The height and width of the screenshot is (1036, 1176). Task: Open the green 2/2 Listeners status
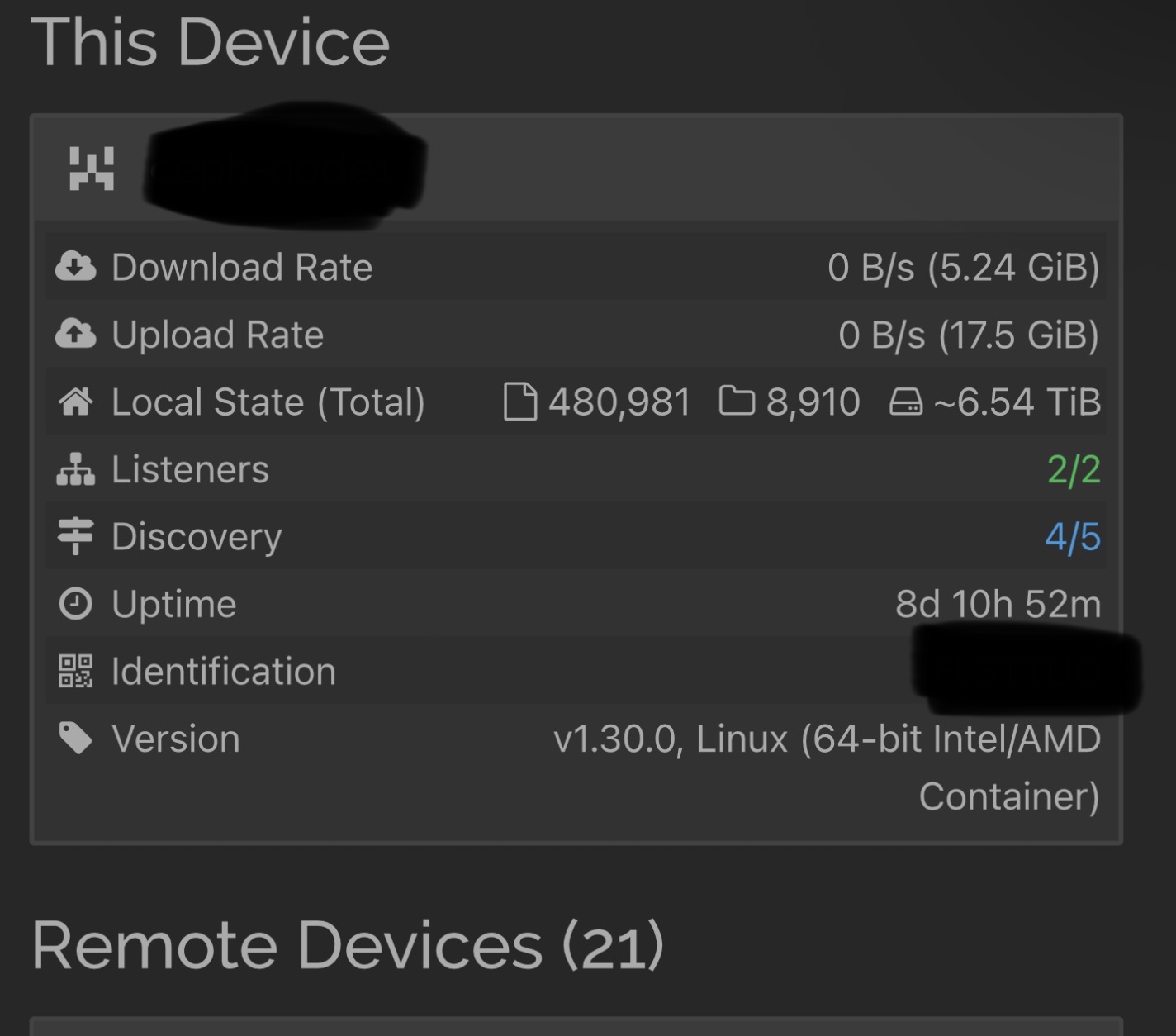1074,470
